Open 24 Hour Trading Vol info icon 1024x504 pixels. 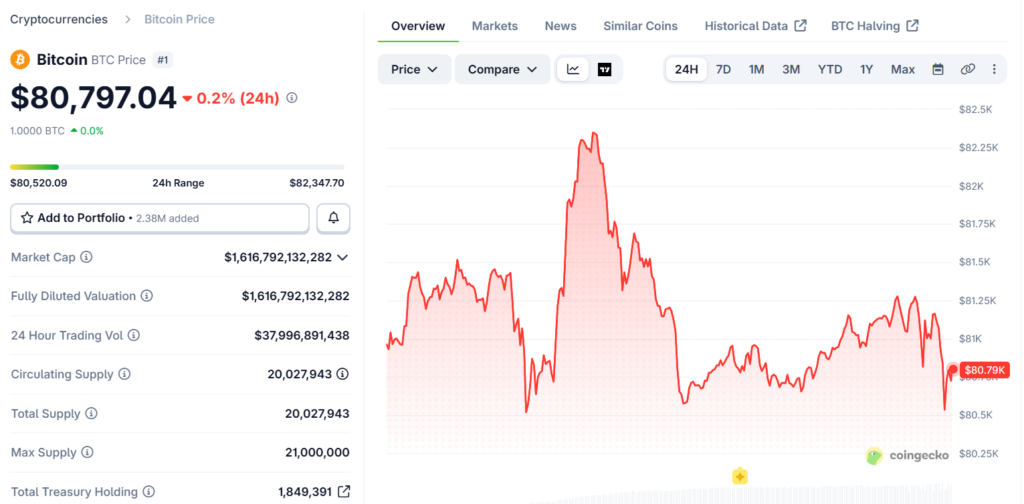pos(133,335)
